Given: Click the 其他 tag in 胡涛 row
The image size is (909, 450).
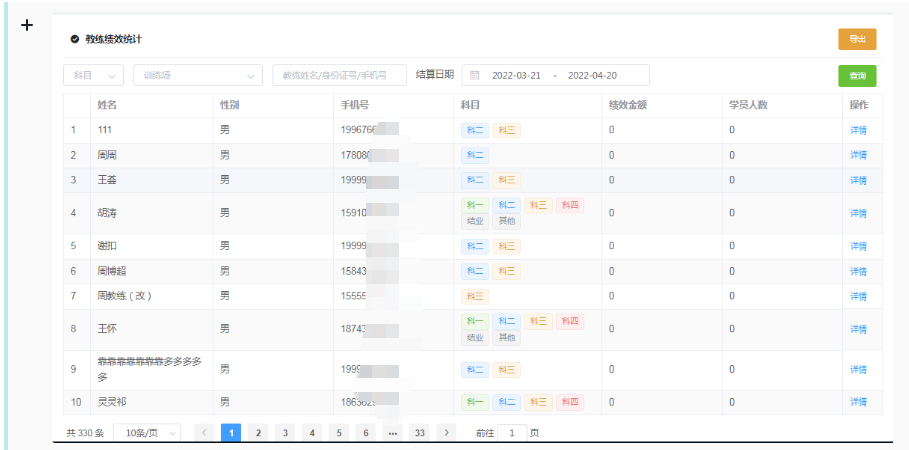Looking at the screenshot, I should tap(507, 221).
